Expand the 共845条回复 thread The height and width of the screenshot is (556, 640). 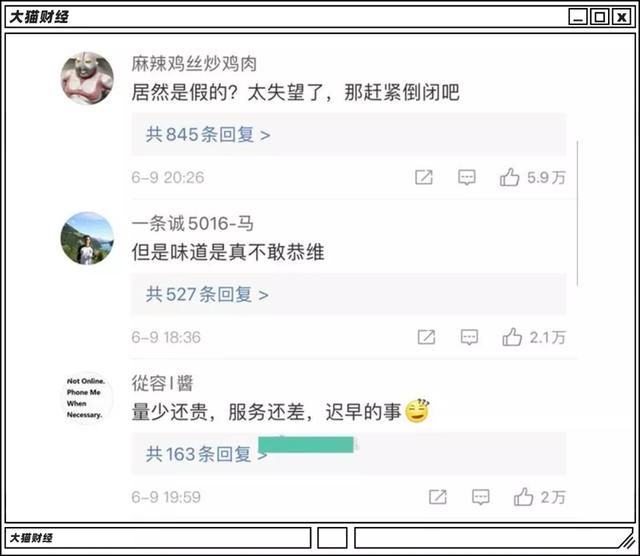tap(208, 134)
